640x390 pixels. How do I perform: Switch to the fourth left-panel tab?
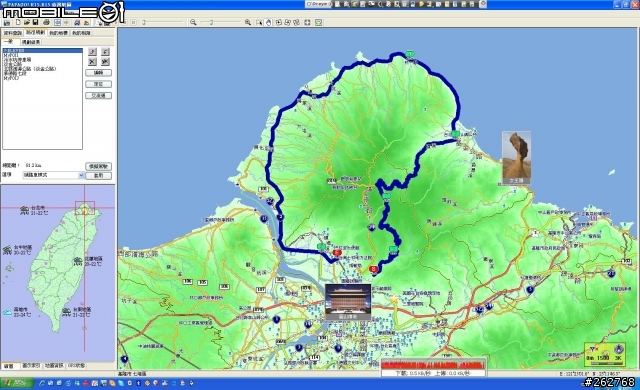coord(81,33)
